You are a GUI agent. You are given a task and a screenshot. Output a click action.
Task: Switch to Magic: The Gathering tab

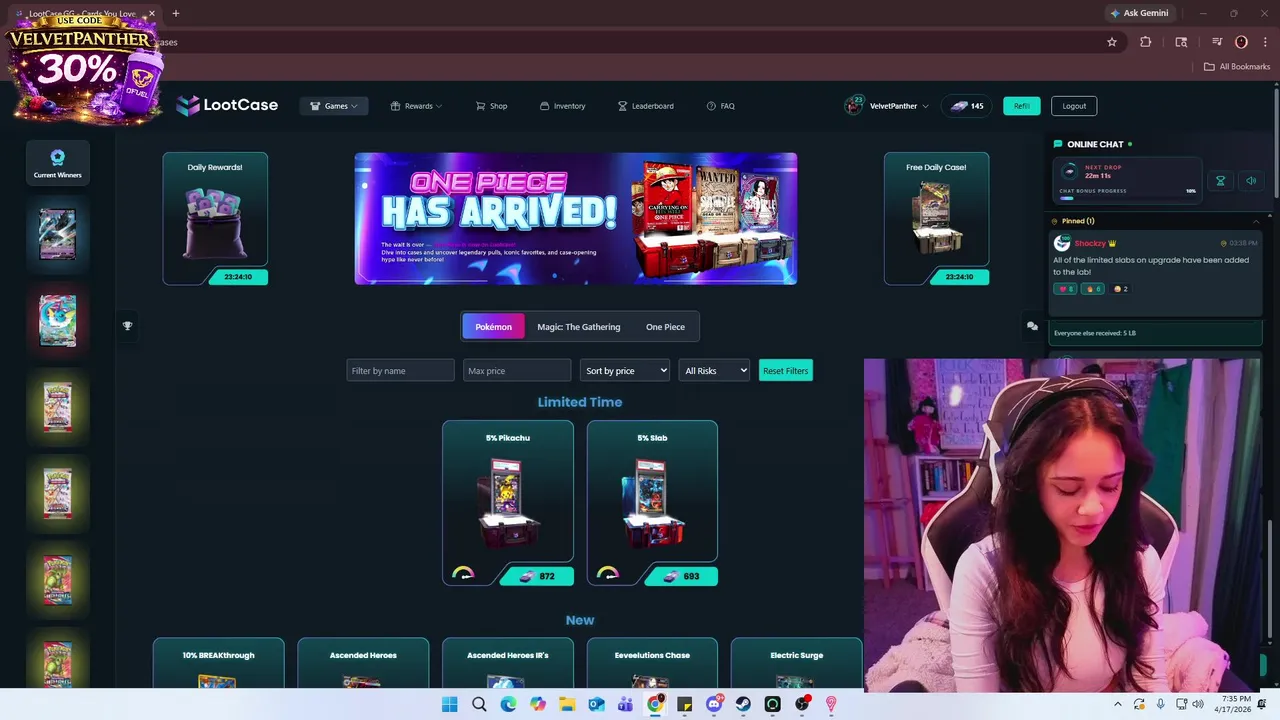click(x=578, y=327)
